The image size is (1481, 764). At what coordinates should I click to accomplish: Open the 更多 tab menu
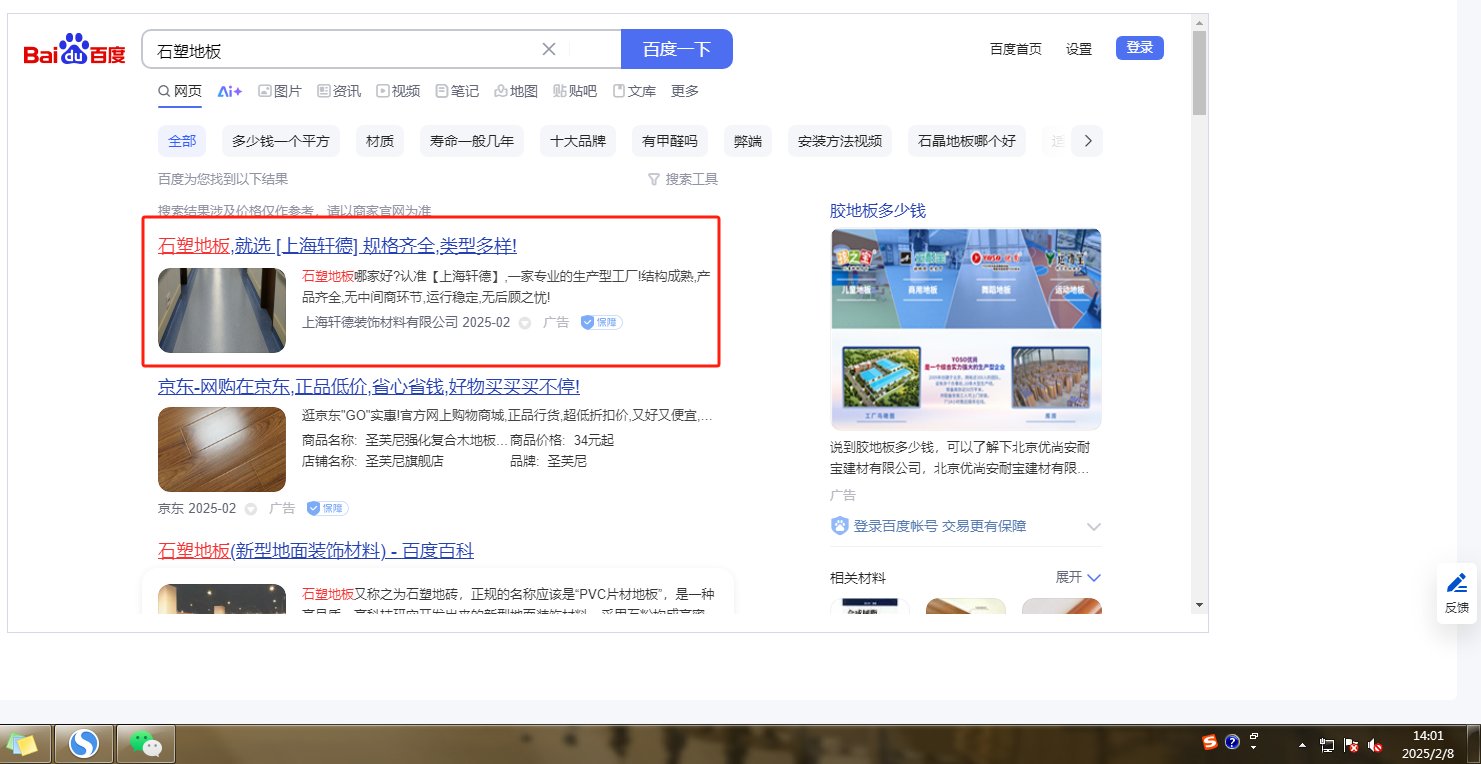[x=685, y=91]
